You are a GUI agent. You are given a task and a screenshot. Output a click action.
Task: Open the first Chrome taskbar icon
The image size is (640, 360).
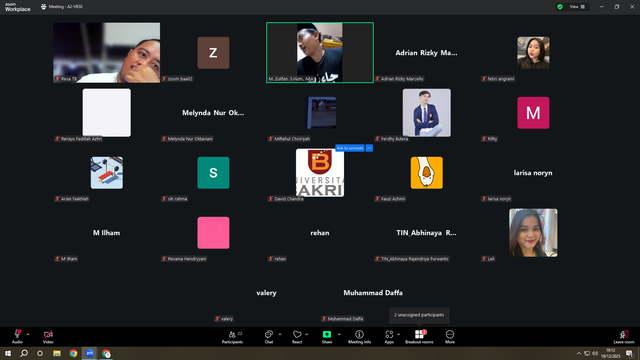coord(73,353)
